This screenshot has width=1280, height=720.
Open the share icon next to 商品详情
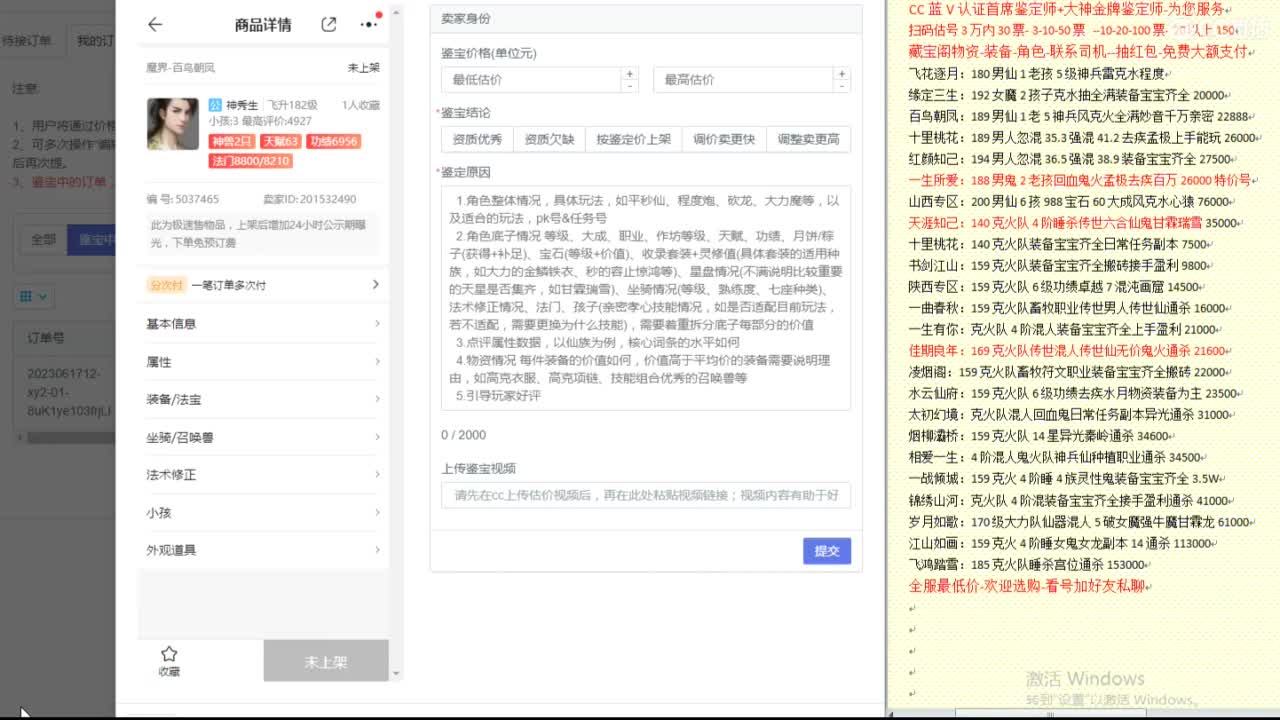[326, 24]
